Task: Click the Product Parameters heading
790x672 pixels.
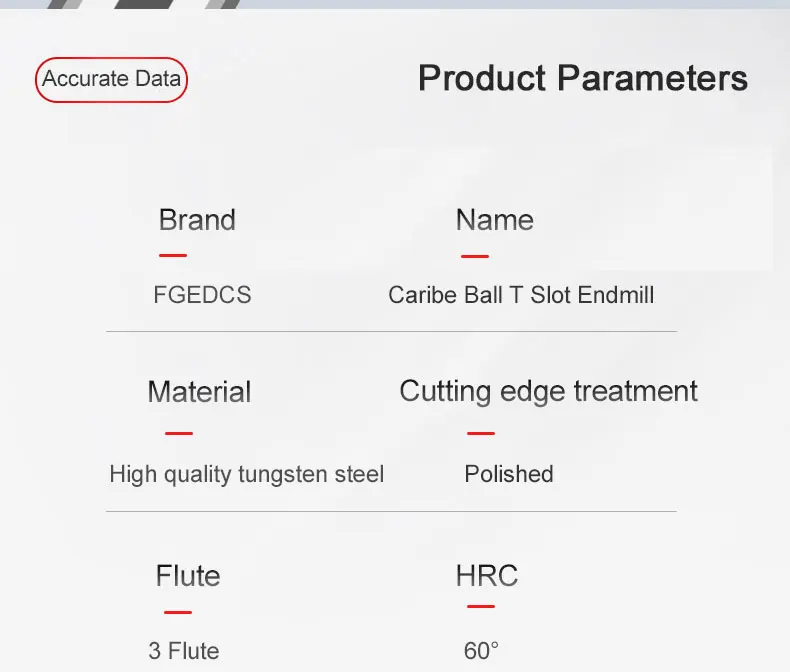Action: point(582,78)
